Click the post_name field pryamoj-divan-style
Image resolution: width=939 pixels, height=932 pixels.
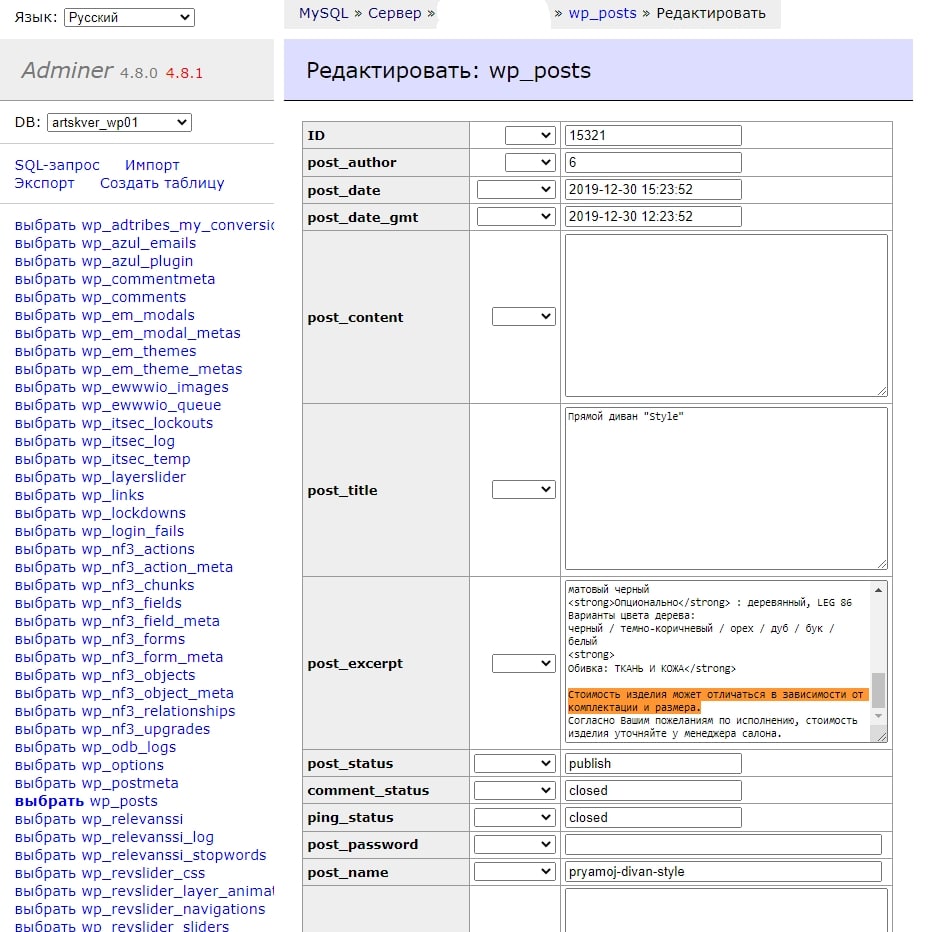point(723,872)
